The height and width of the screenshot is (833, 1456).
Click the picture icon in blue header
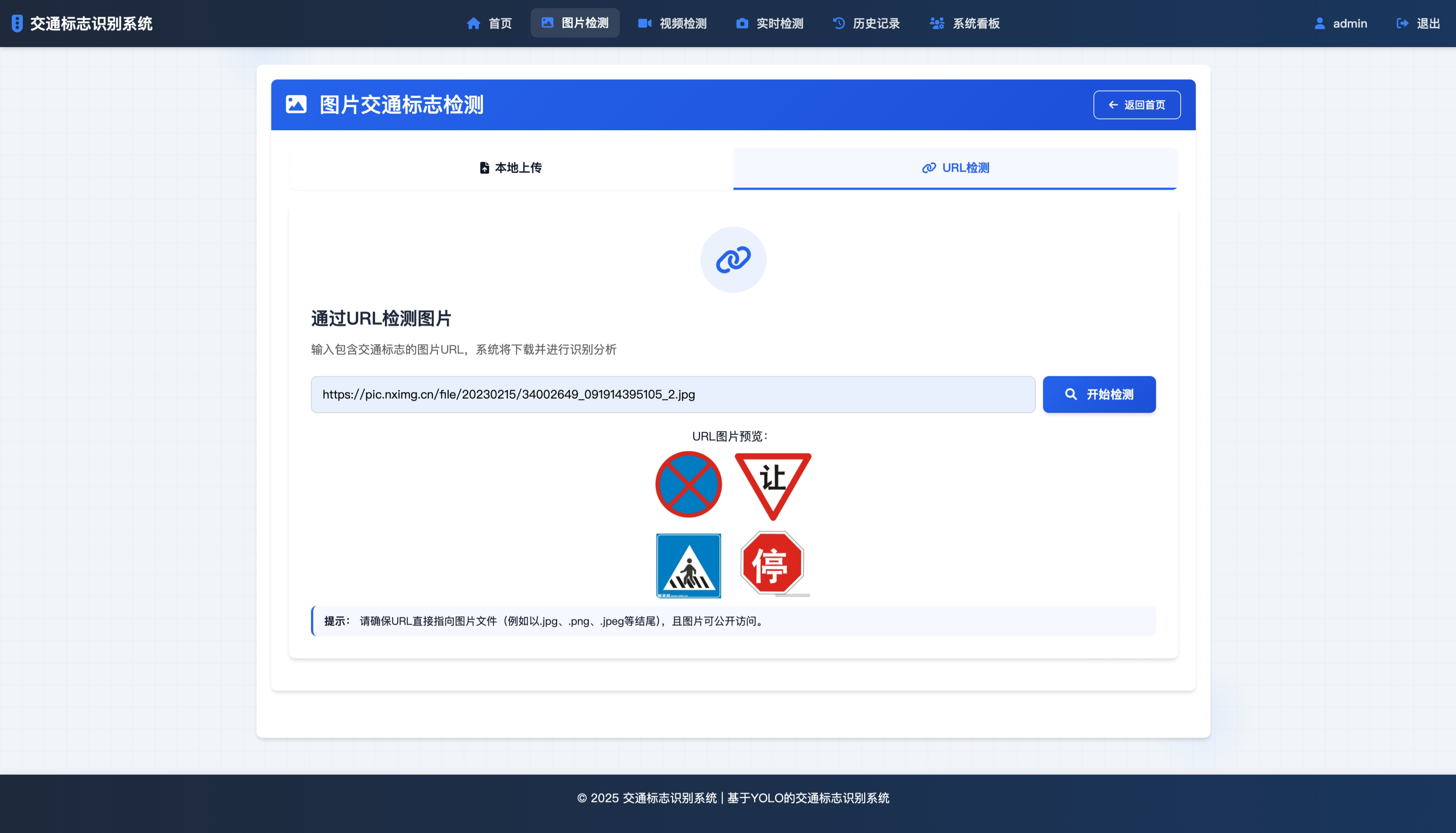(x=296, y=105)
